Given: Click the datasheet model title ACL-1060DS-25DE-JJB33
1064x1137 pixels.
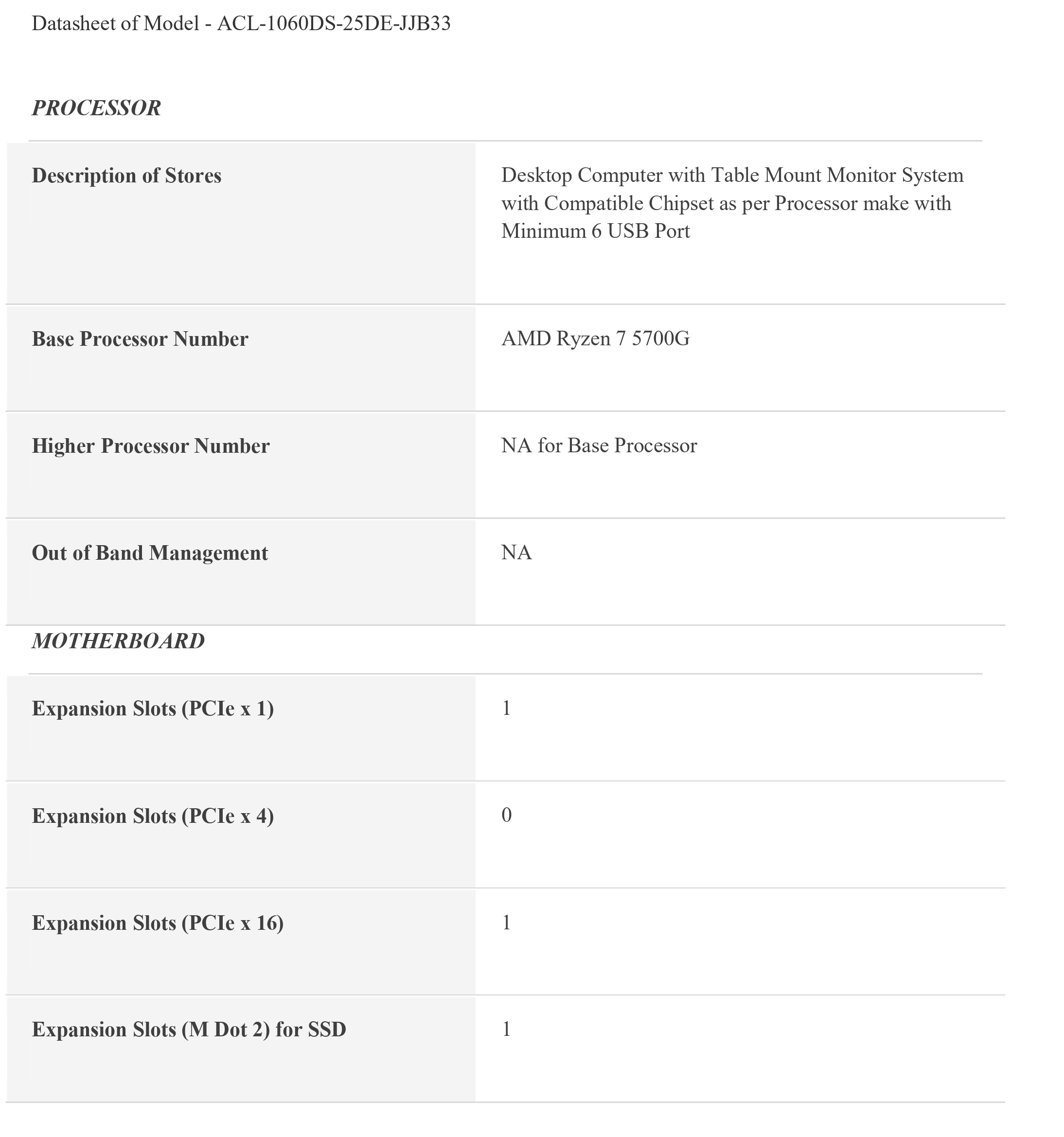Looking at the screenshot, I should pos(241,23).
